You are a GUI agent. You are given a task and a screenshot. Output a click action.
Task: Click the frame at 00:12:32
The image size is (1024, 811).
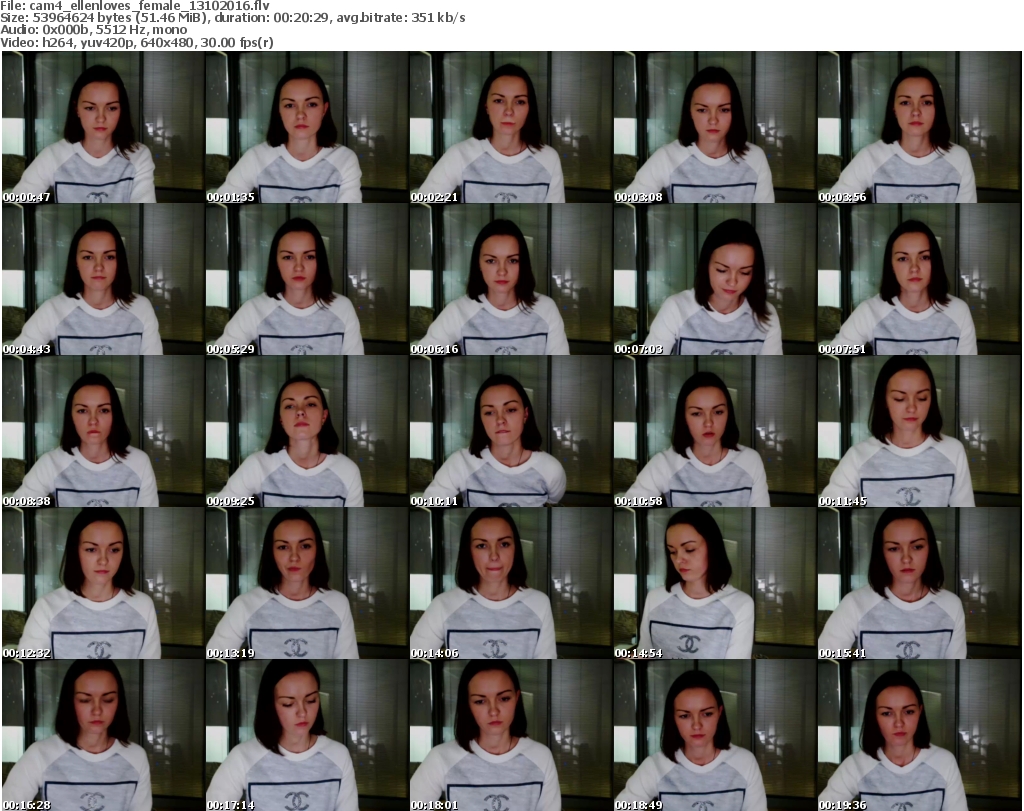(x=102, y=583)
